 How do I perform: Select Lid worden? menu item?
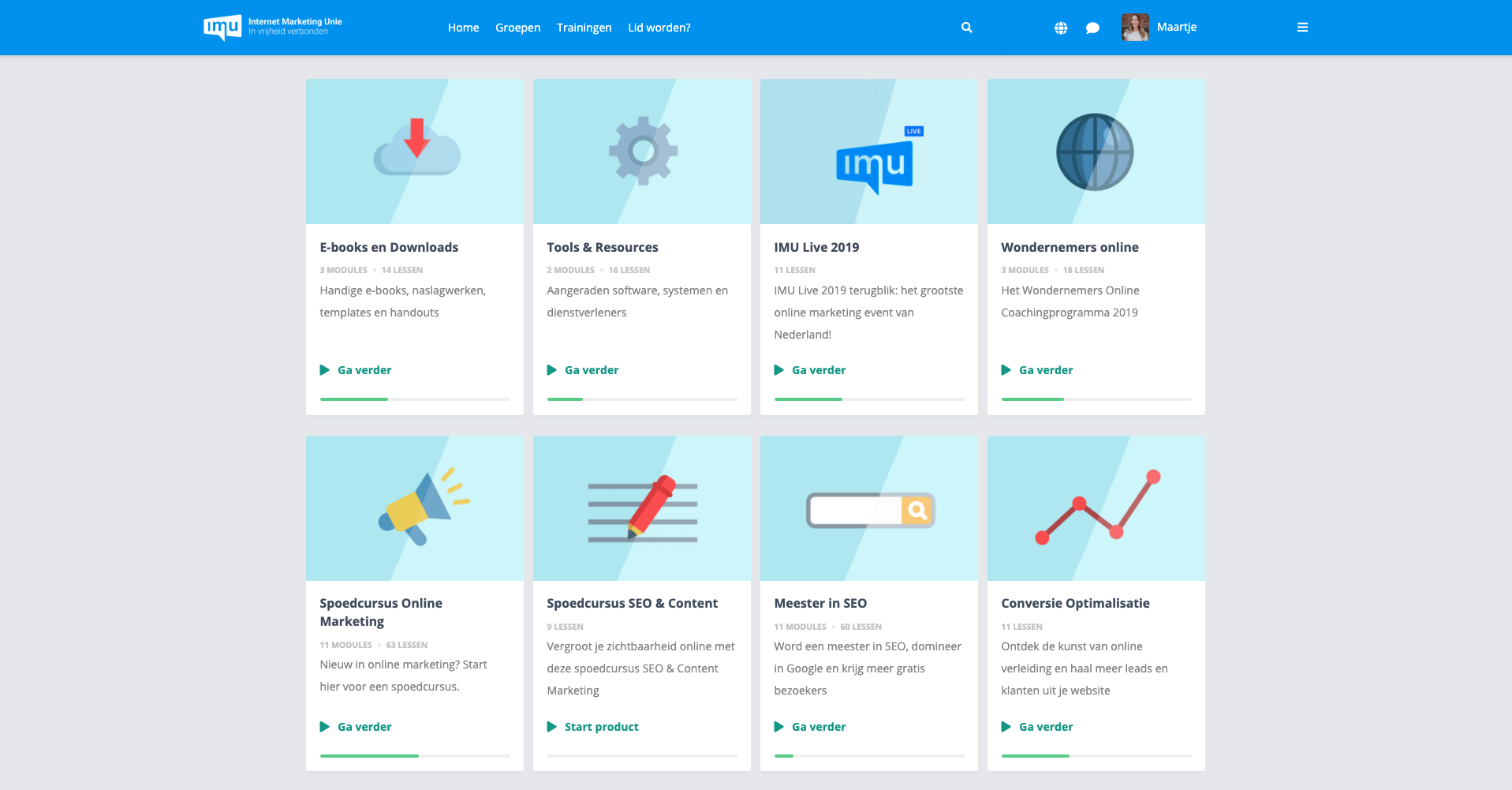(x=659, y=28)
